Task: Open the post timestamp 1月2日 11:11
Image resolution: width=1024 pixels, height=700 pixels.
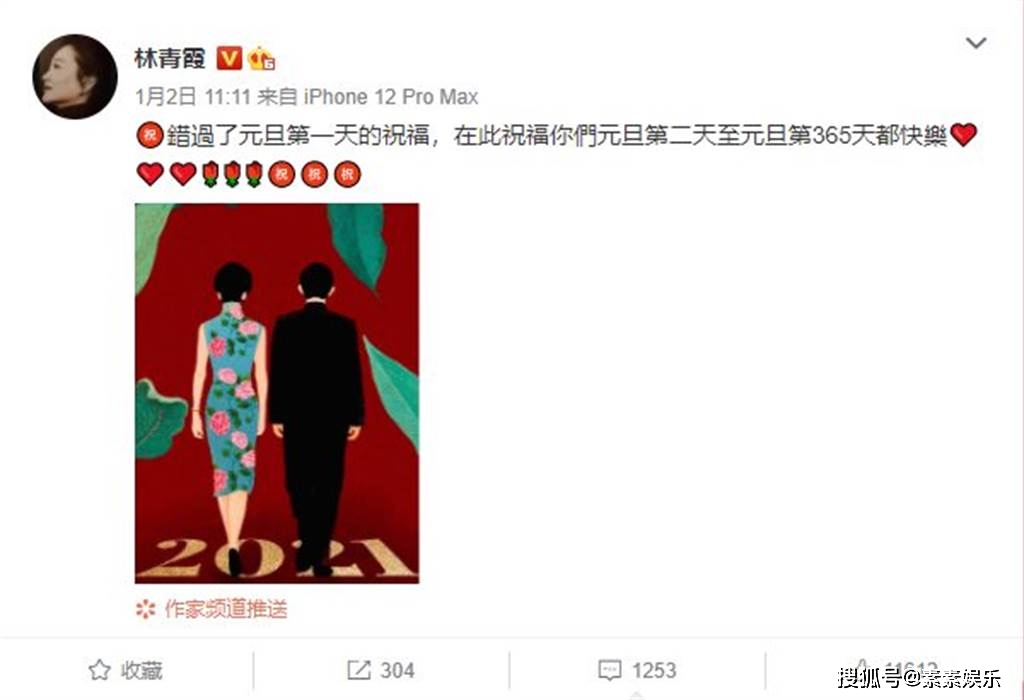Action: pyautogui.click(x=193, y=97)
